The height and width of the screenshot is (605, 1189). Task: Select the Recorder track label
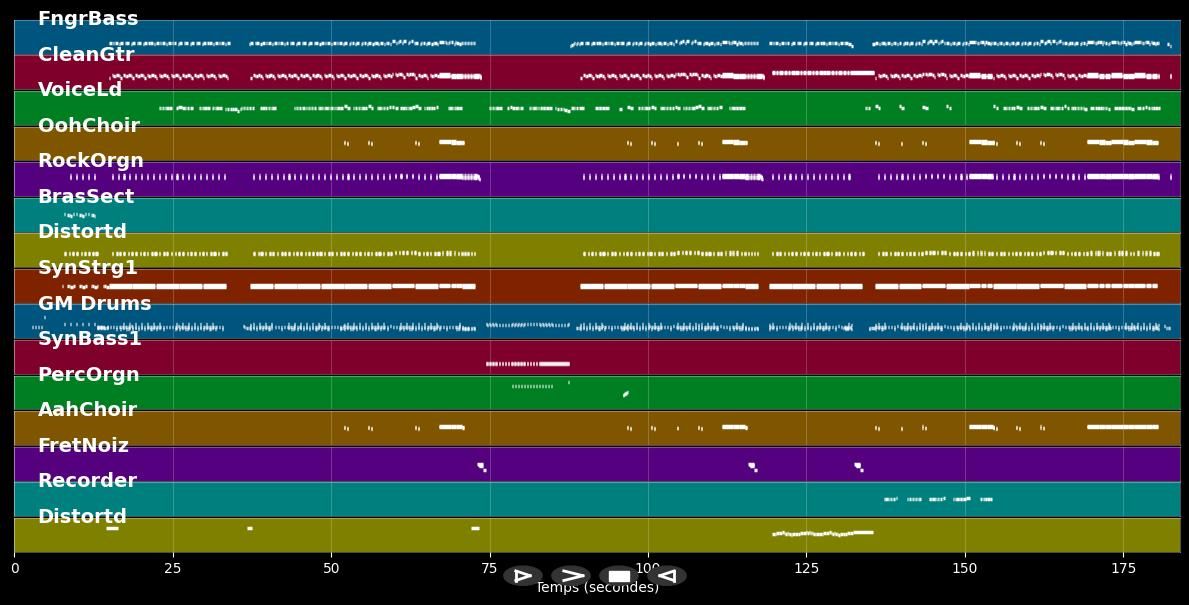(x=87, y=481)
